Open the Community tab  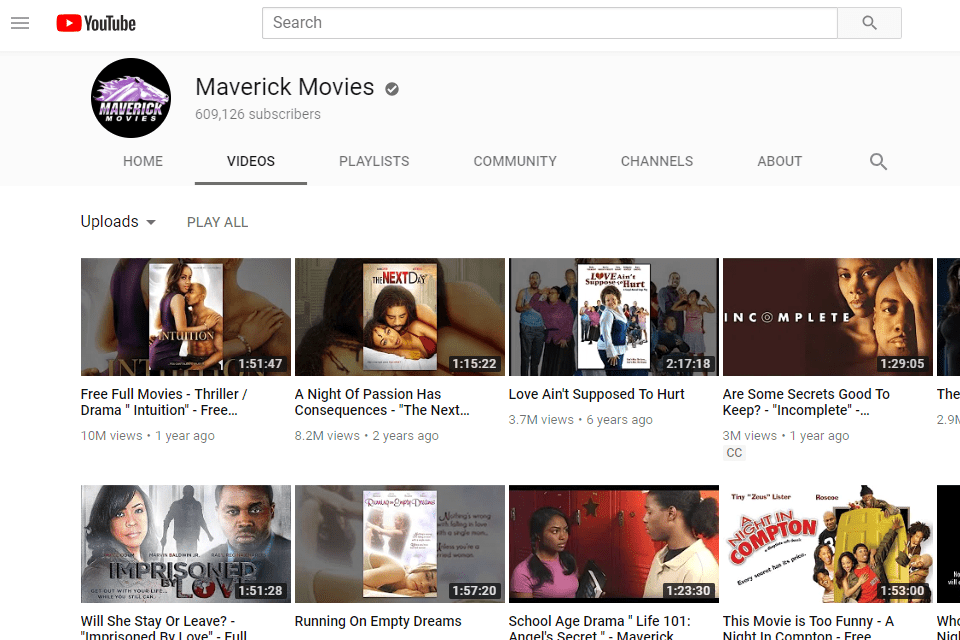click(515, 161)
